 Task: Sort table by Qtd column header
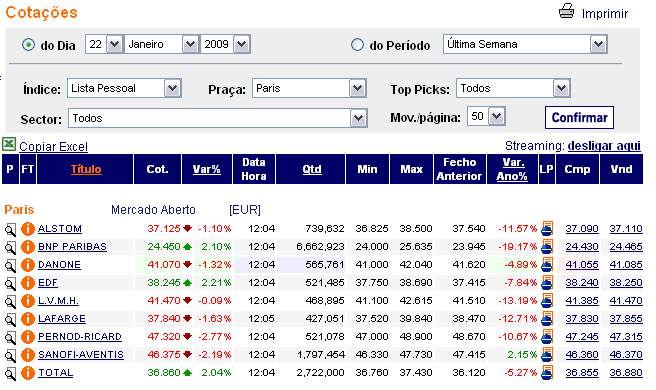pos(312,169)
